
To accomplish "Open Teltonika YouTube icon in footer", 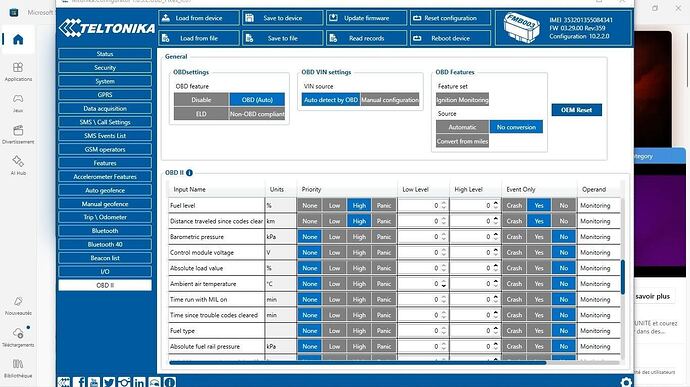I will 94,382.
